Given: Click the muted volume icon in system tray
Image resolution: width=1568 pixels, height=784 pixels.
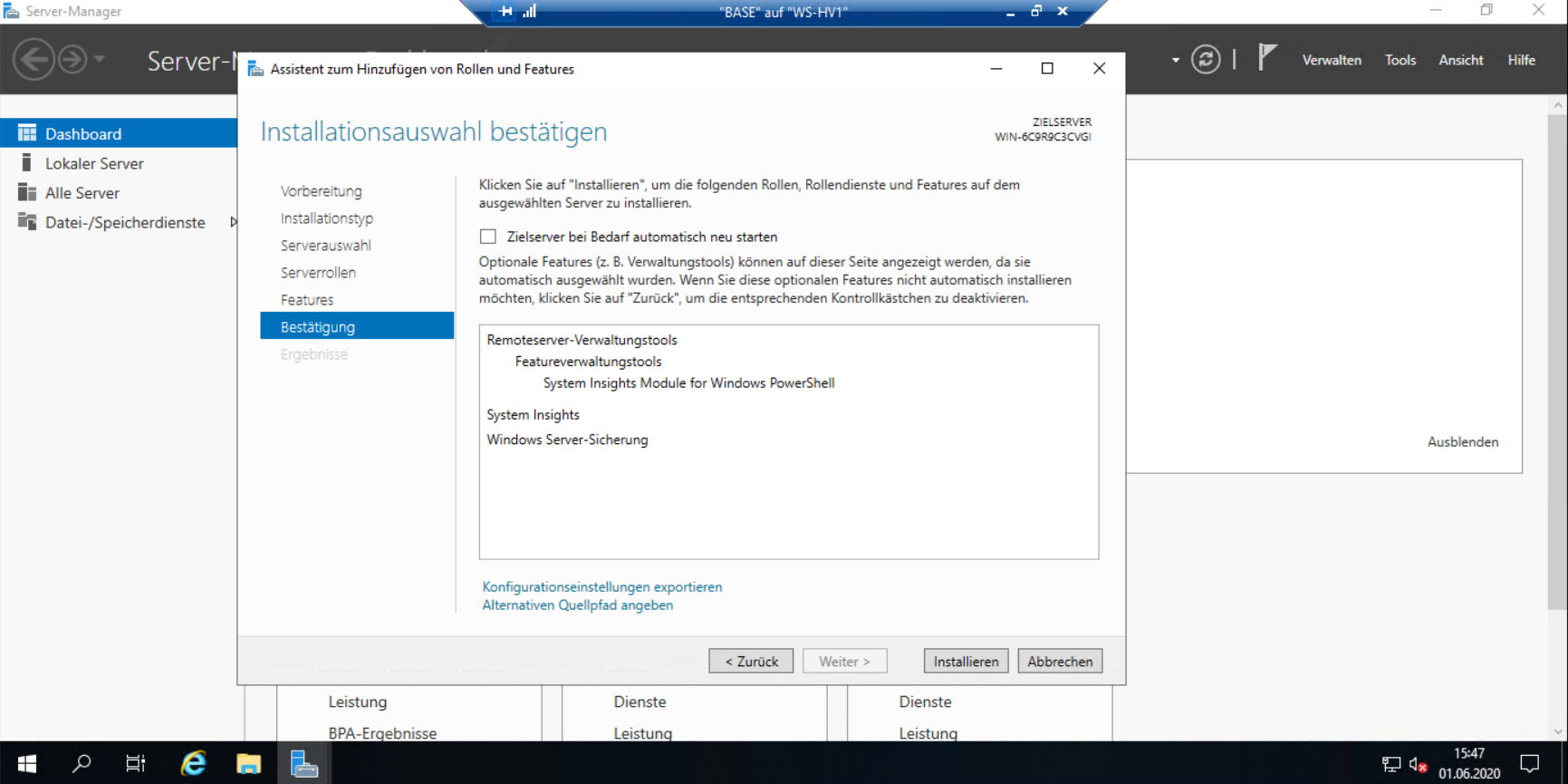Looking at the screenshot, I should 1419,764.
